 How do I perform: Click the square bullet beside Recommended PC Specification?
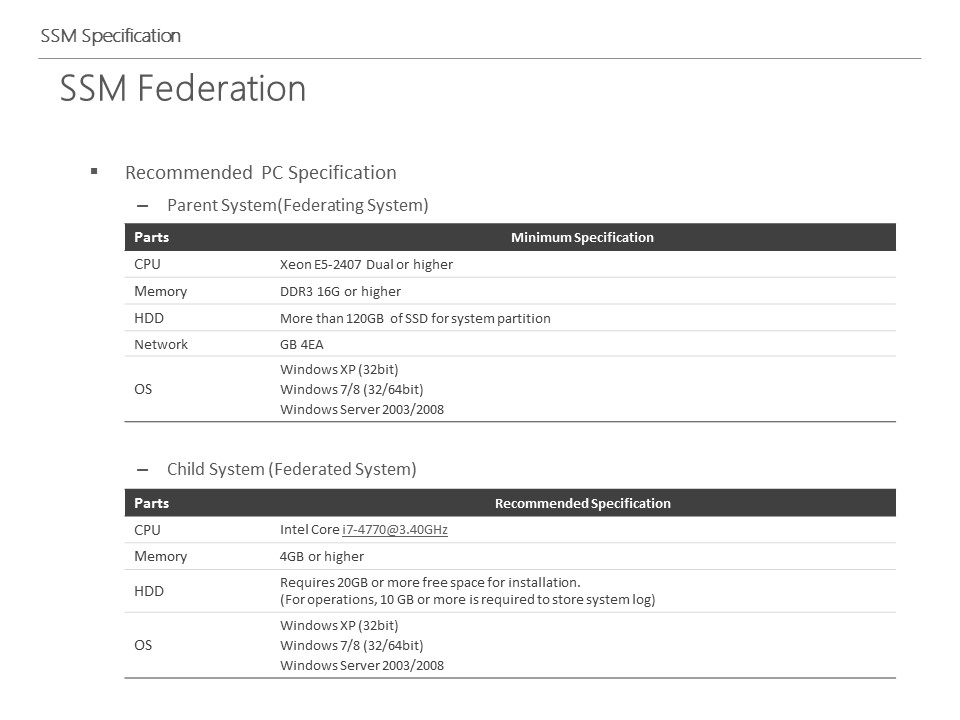pos(94,171)
